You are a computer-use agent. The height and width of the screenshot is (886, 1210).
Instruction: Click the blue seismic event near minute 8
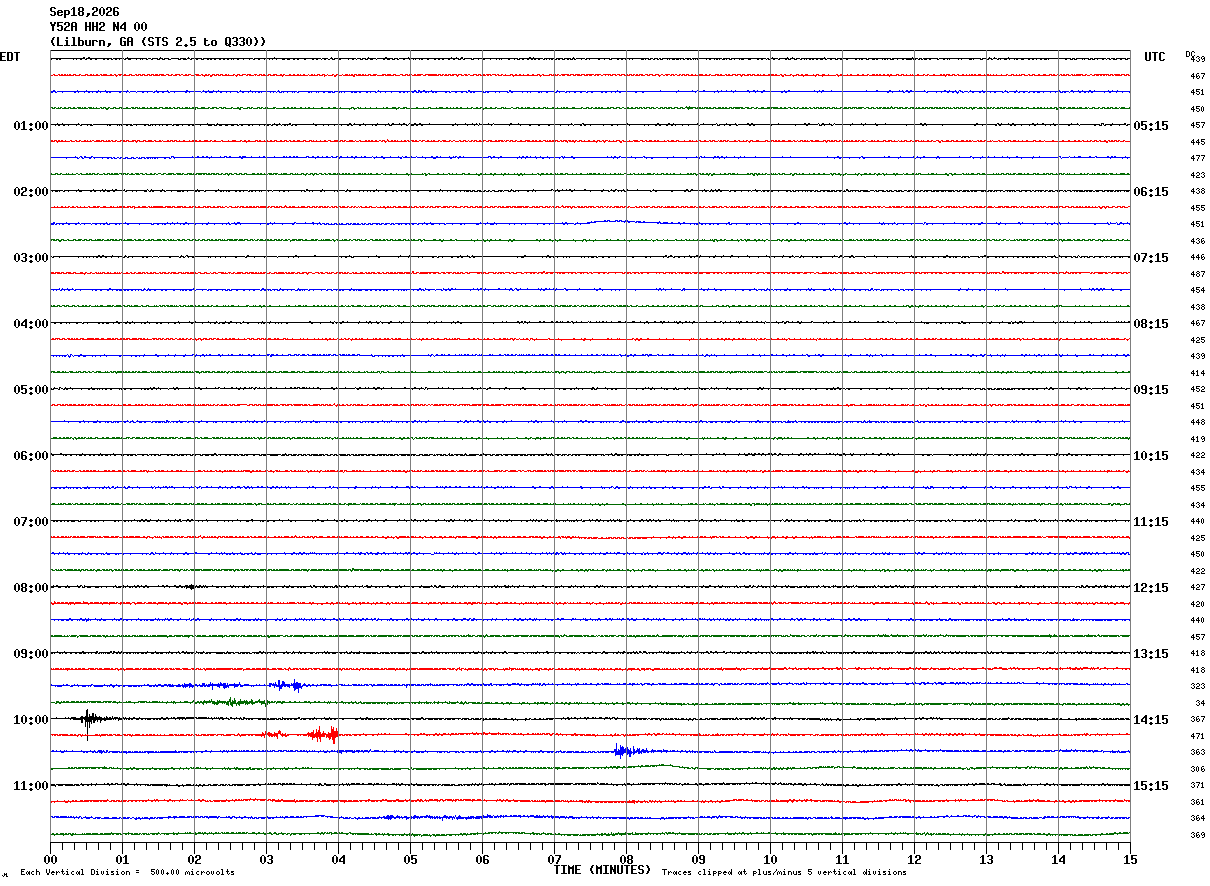pyautogui.click(x=624, y=751)
